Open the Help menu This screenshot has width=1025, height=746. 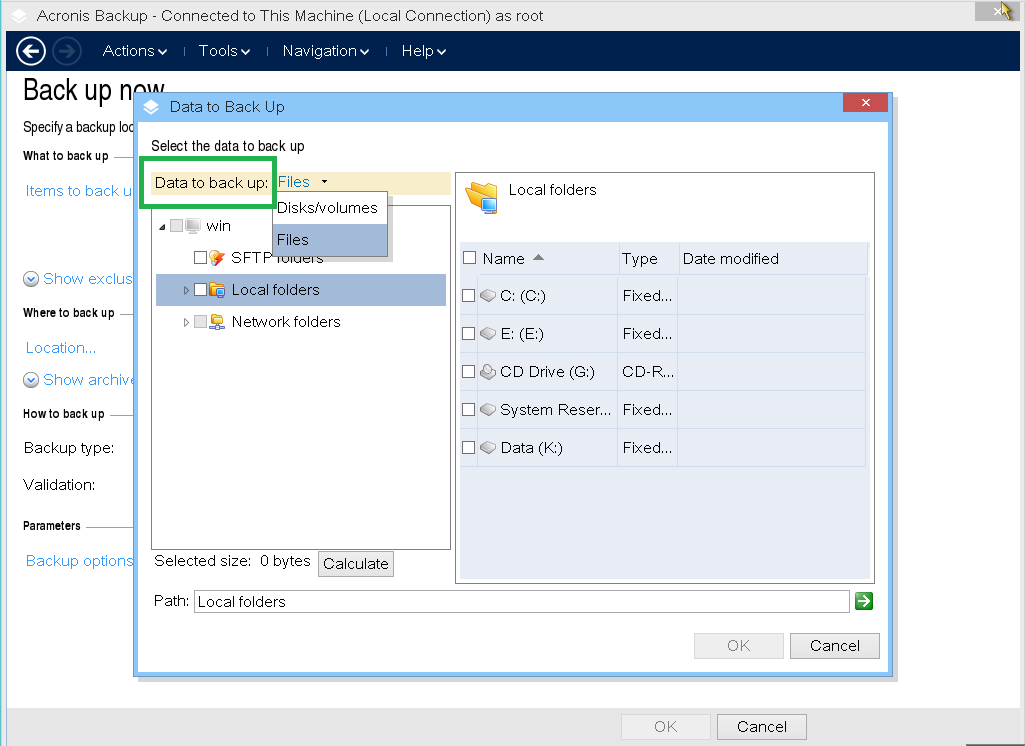click(424, 51)
